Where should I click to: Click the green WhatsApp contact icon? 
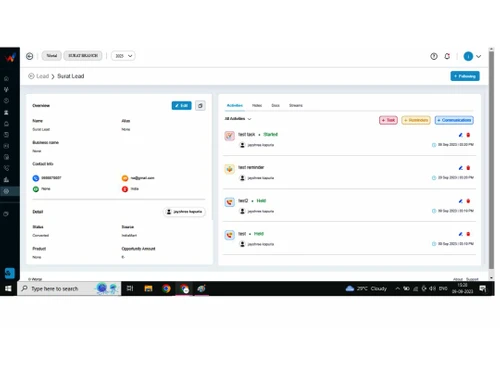click(36, 189)
